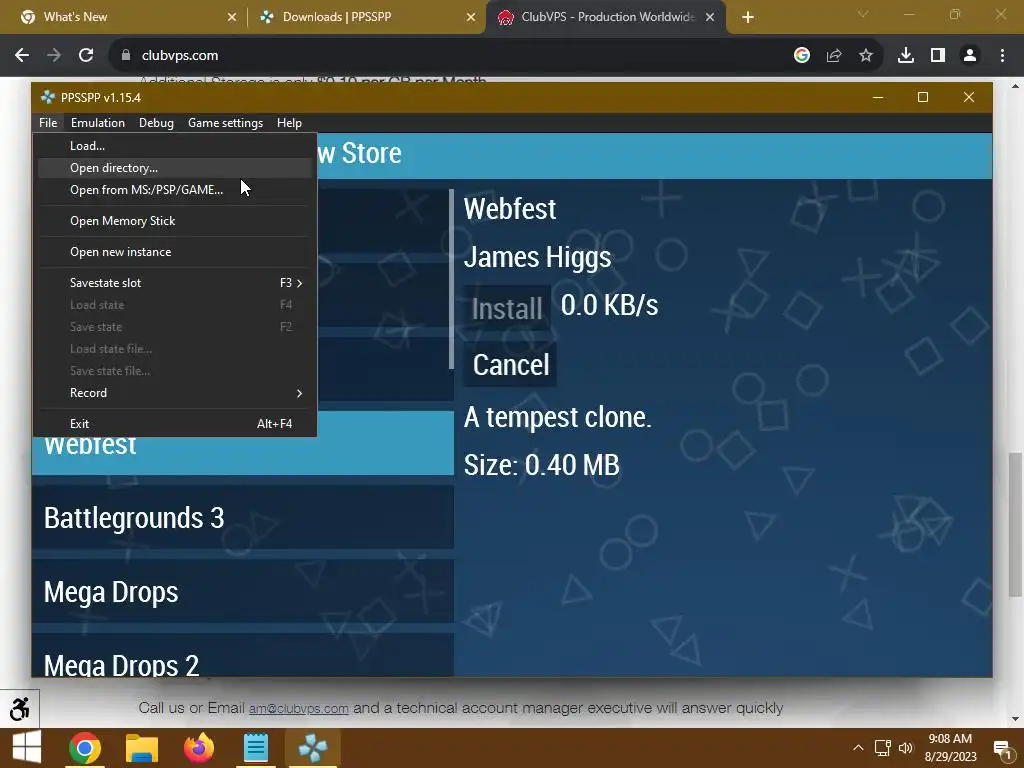
Task: Open the Chrome three-dot menu
Action: (x=1002, y=56)
